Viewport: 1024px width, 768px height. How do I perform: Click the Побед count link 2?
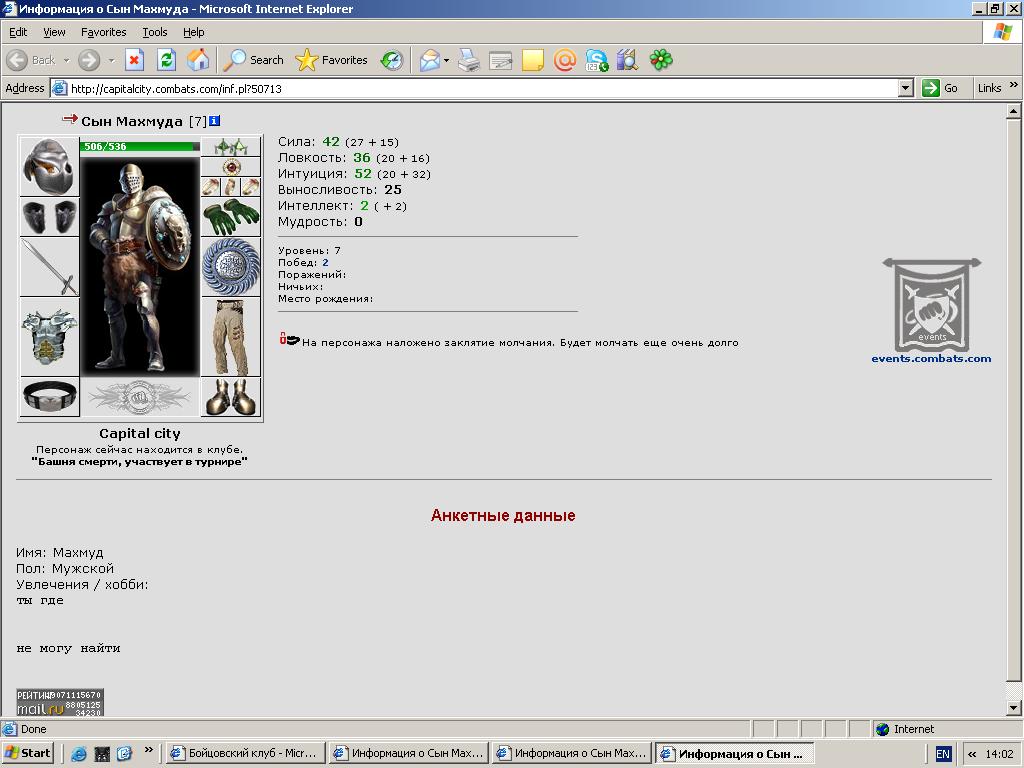(x=325, y=263)
